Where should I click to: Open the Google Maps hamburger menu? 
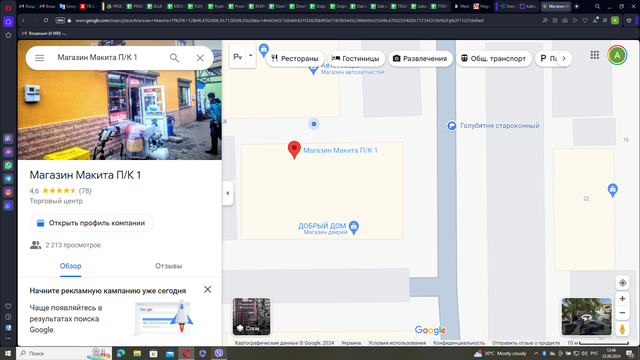(x=40, y=58)
